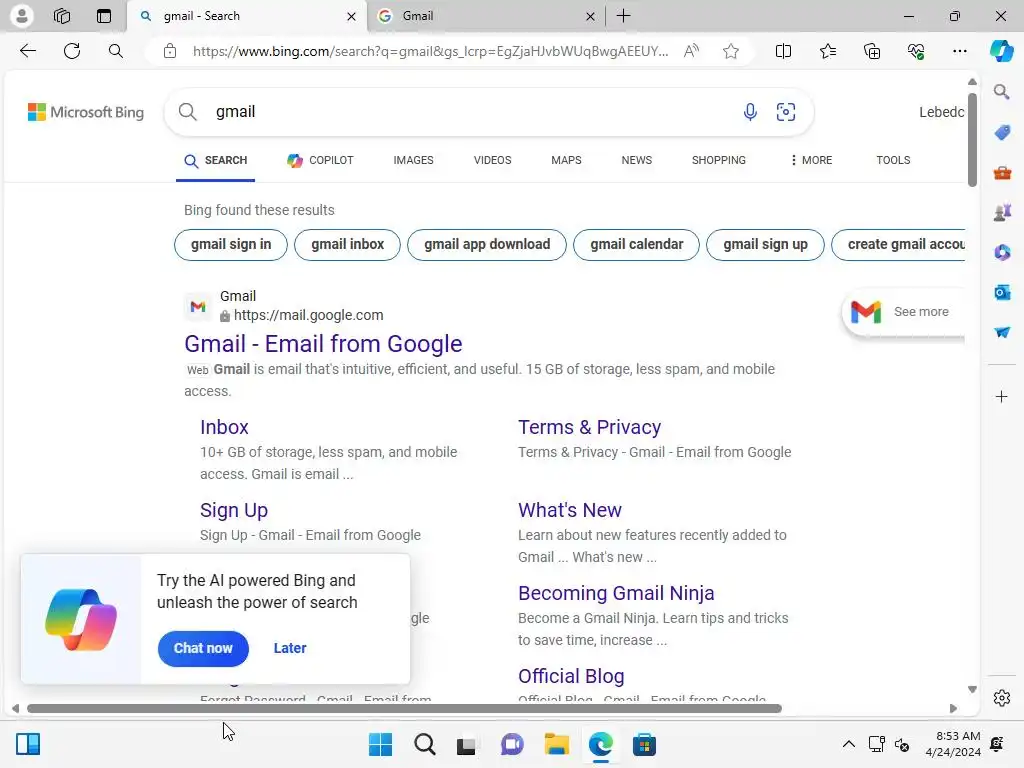This screenshot has width=1024, height=768.
Task: Open the Terms & Privacy sublink
Action: coord(589,427)
